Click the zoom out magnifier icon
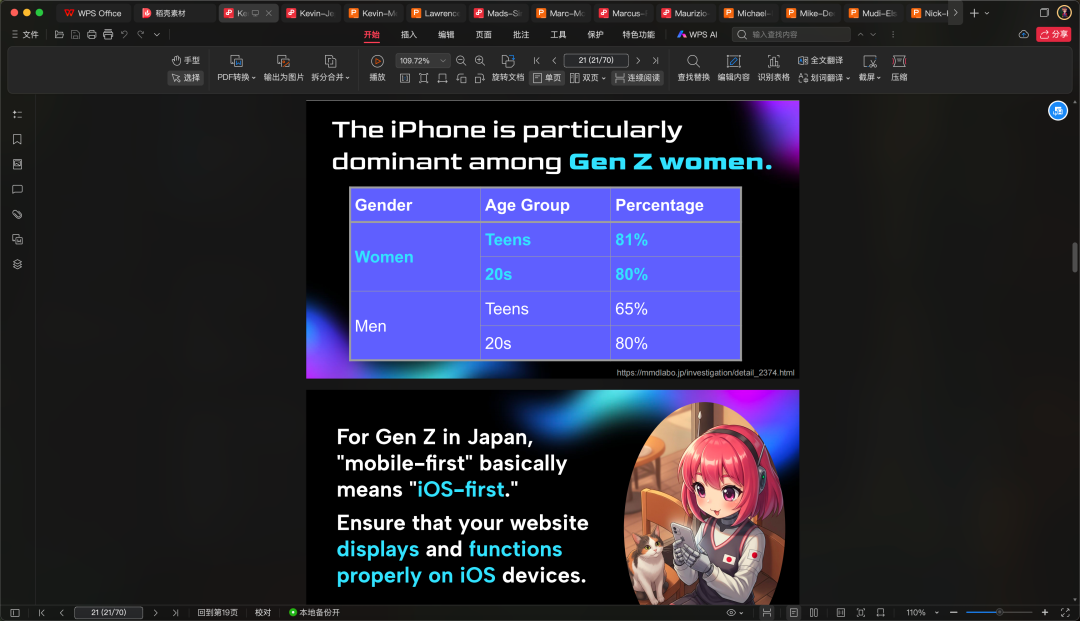The width and height of the screenshot is (1080, 621). [x=461, y=61]
